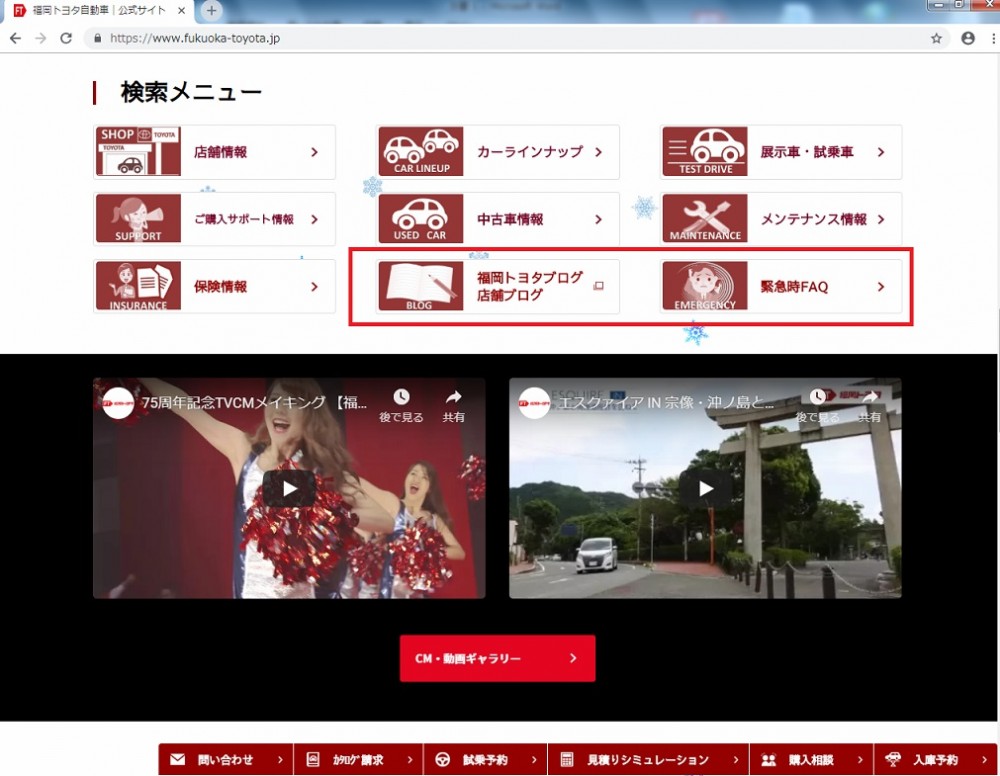The image size is (1000, 776).
Task: Expand the 保険情報 chevron arrow
Action: (314, 287)
